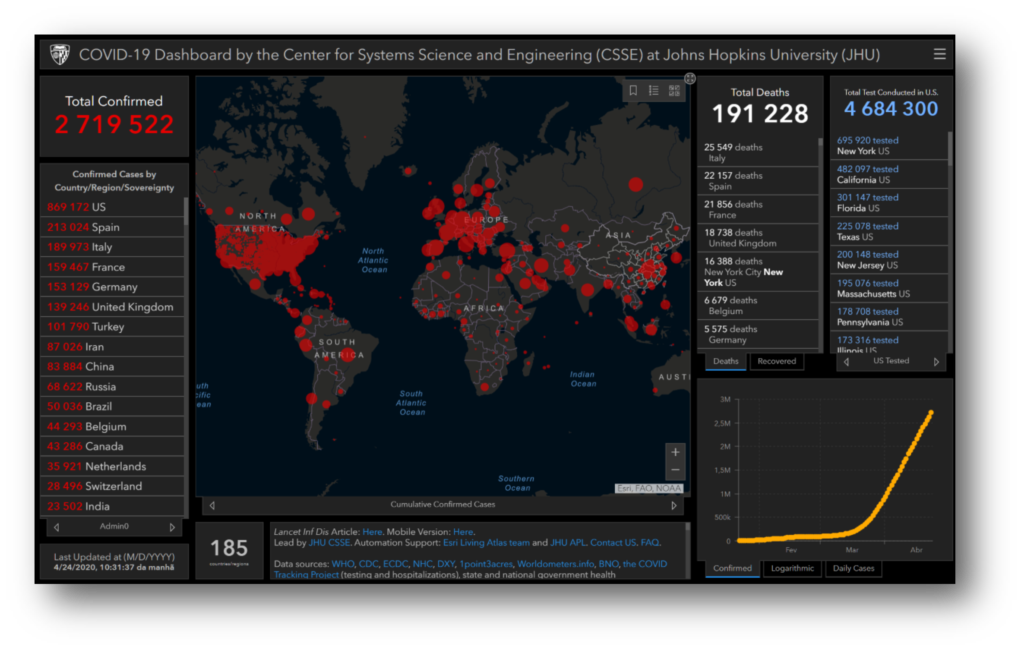
Task: Open the ECDC data source link
Action: pyautogui.click(x=395, y=564)
